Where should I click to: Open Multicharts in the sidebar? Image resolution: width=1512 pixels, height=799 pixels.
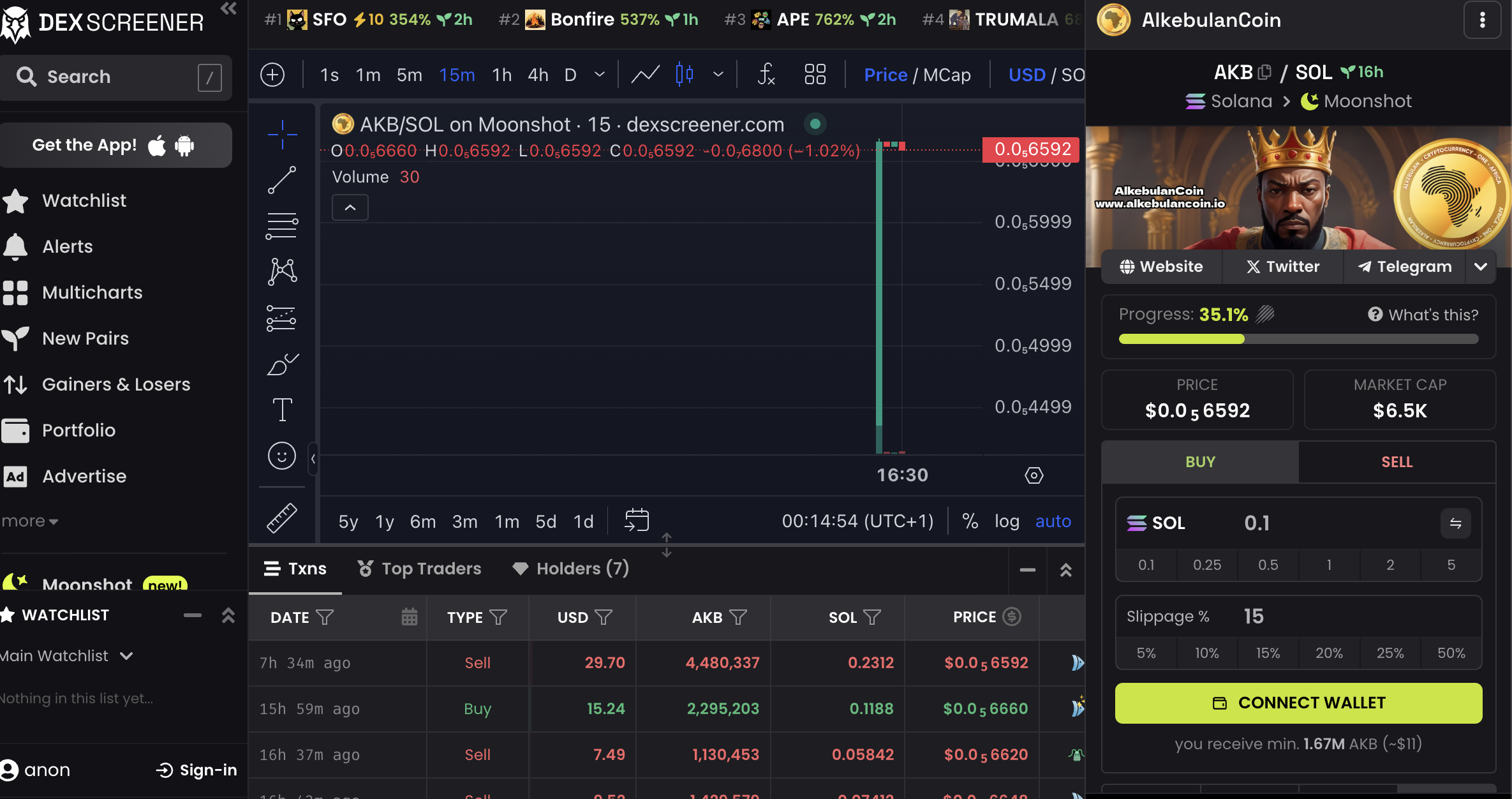[72, 292]
